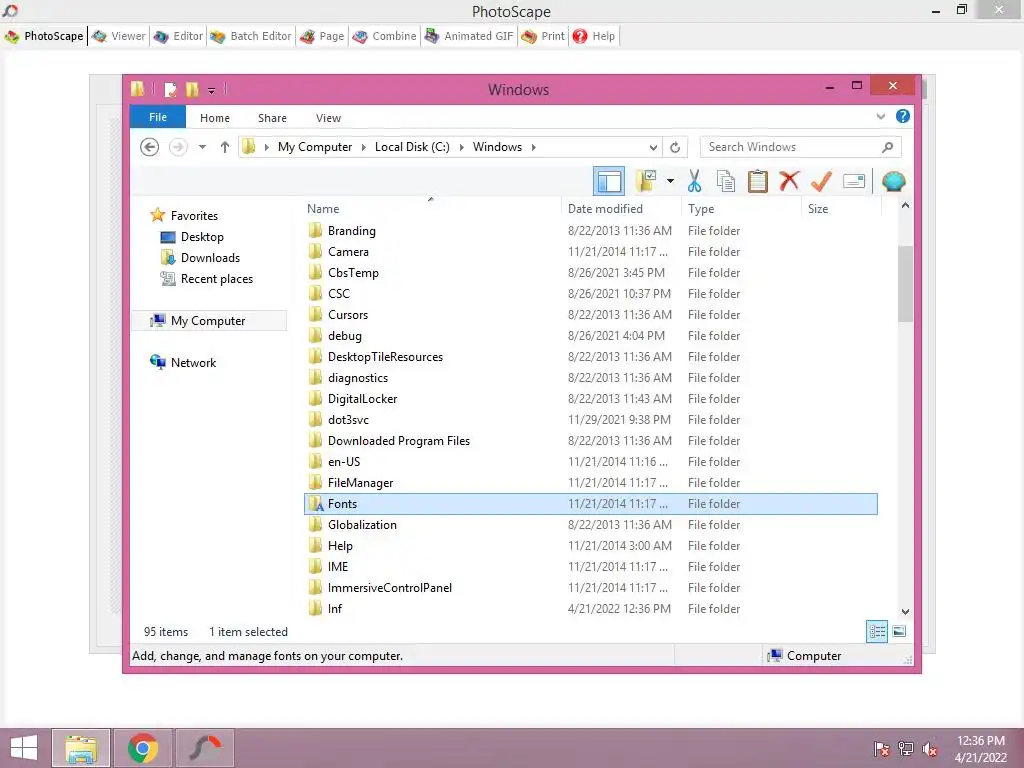The height and width of the screenshot is (768, 1024).
Task: Select the PhotoScape home tab
Action: [44, 36]
